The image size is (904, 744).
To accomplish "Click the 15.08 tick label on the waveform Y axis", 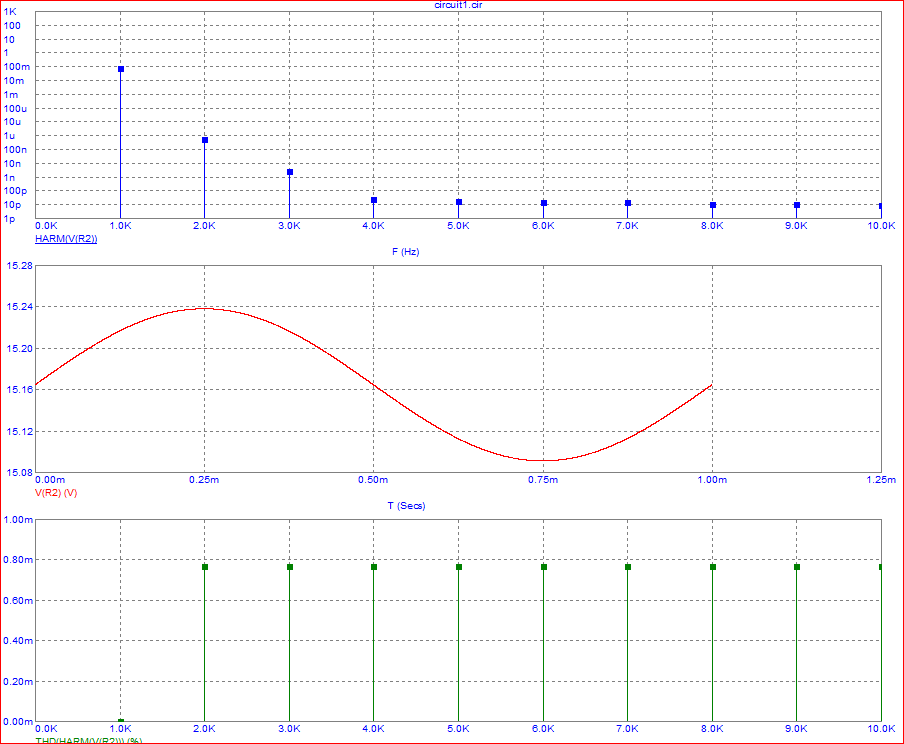I will (19, 473).
